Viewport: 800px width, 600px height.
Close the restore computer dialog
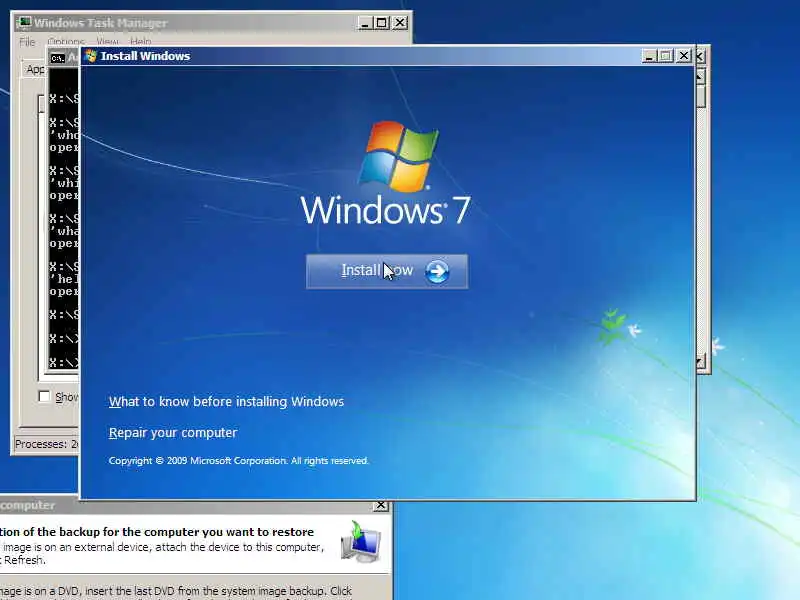coord(381,505)
